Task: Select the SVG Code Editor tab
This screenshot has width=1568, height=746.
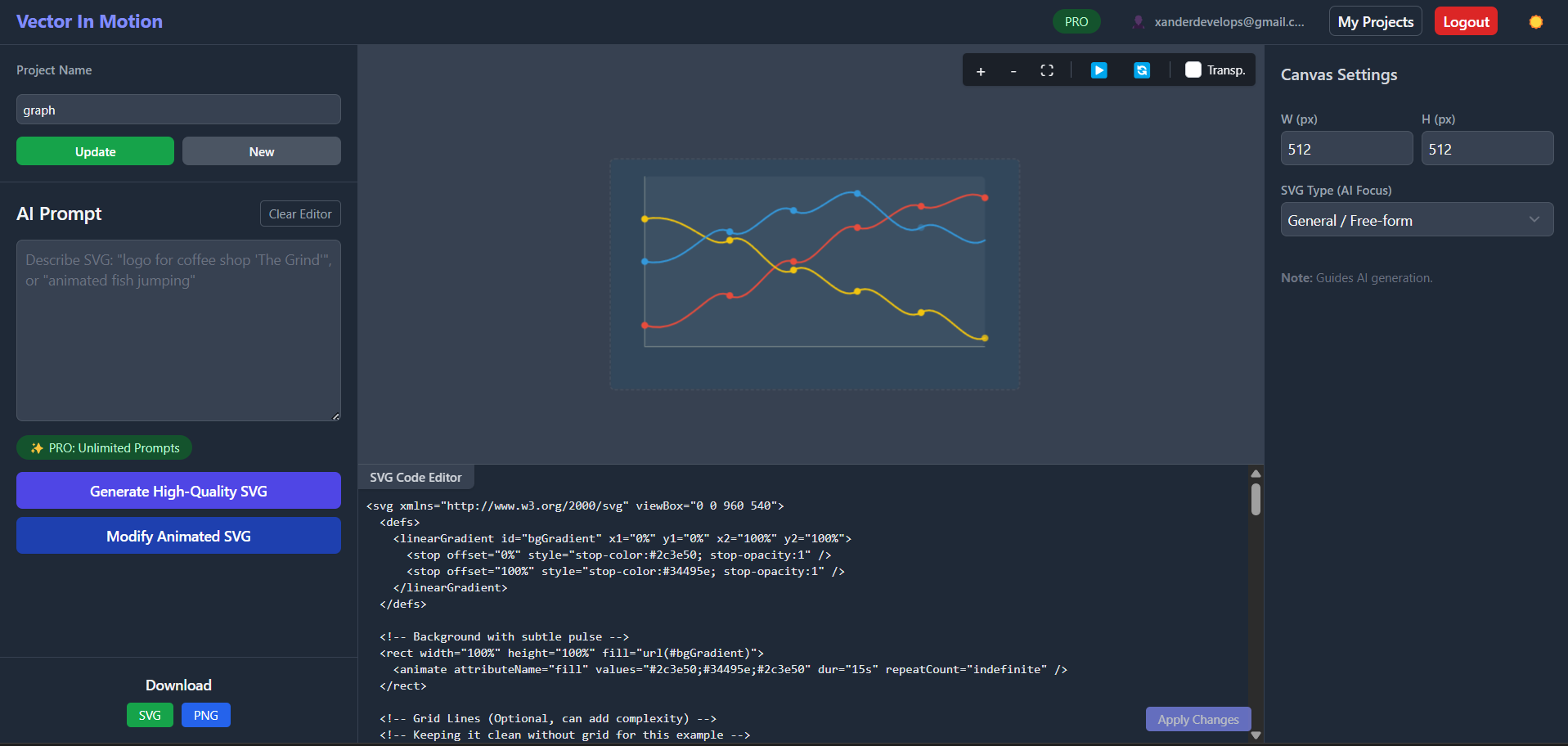Action: [416, 477]
